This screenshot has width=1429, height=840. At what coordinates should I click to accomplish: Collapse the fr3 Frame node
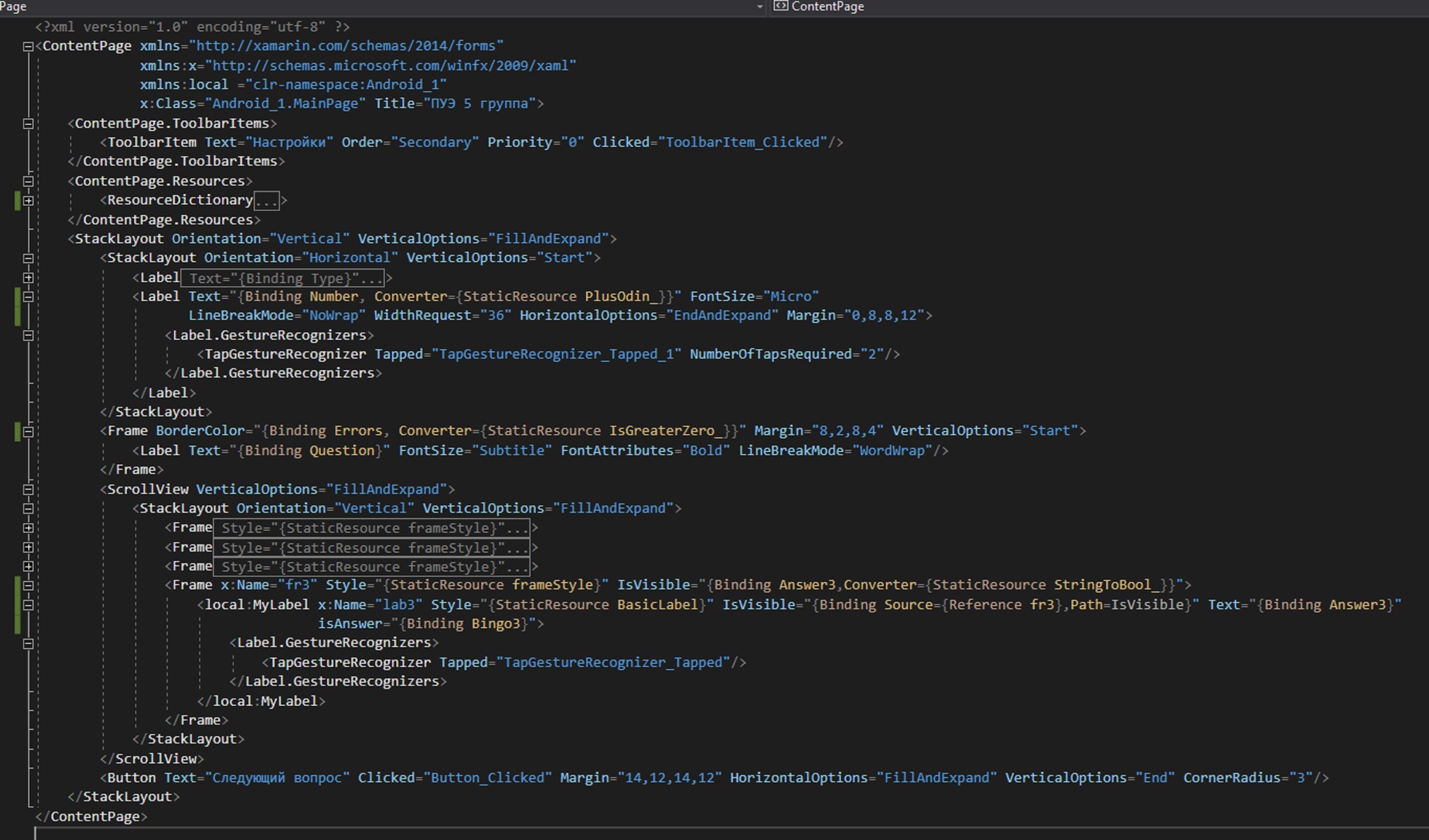28,586
